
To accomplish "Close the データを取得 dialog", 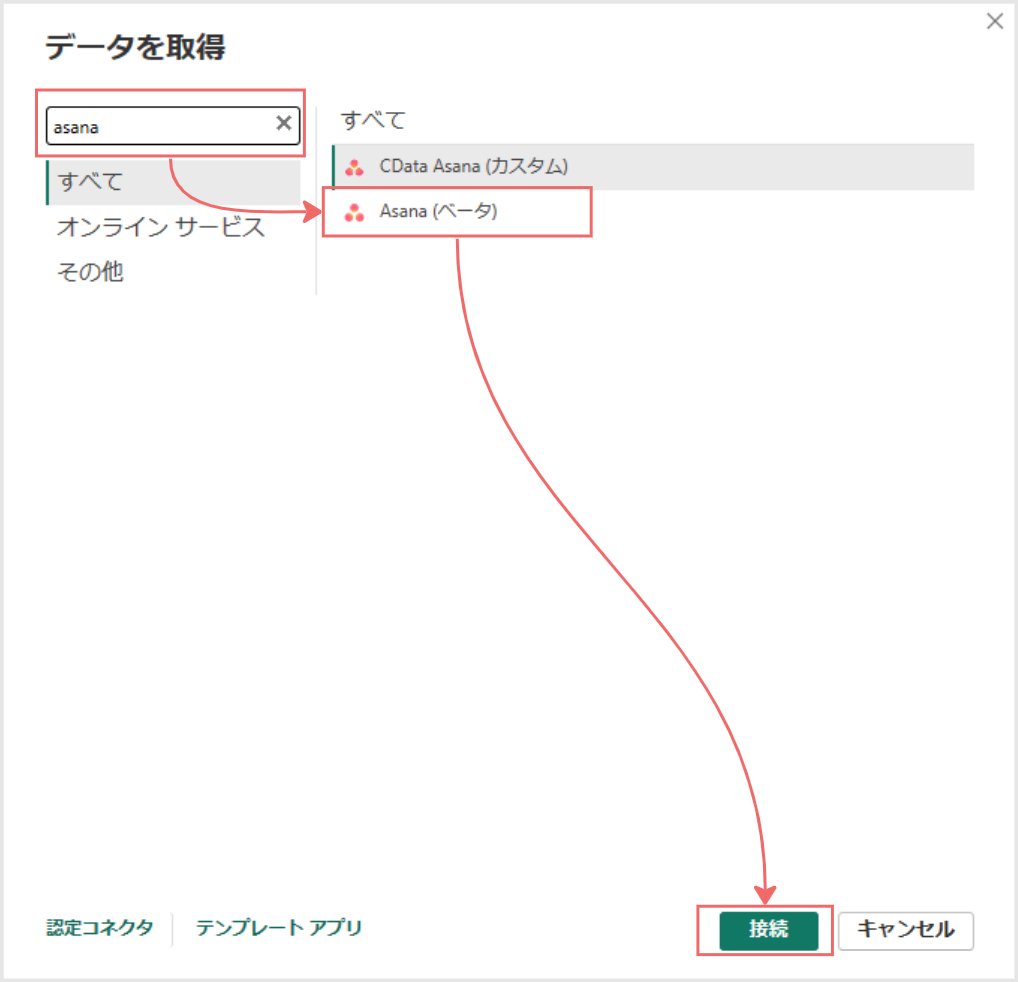I will tap(995, 21).
